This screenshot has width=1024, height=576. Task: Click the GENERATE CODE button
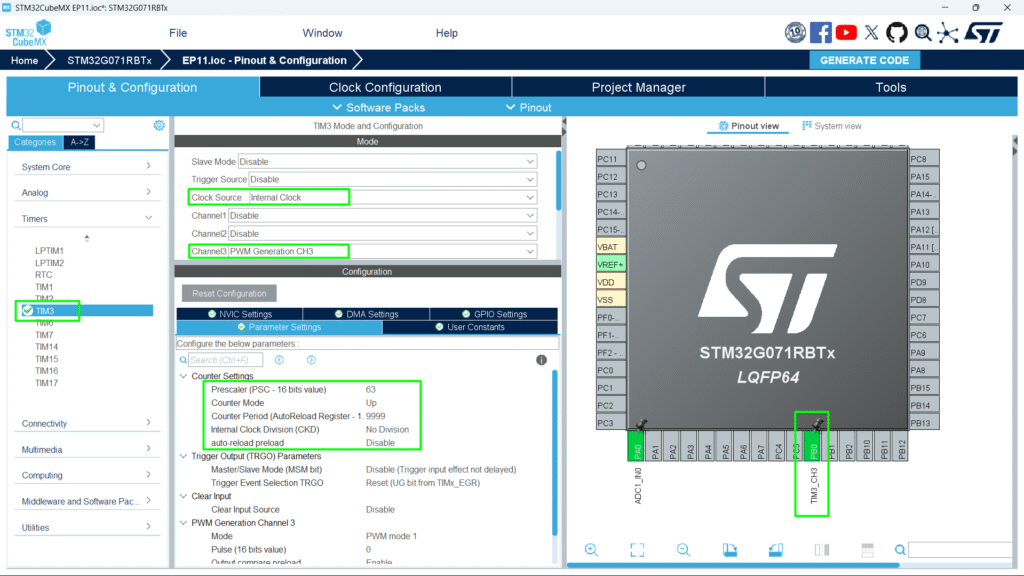pos(864,60)
